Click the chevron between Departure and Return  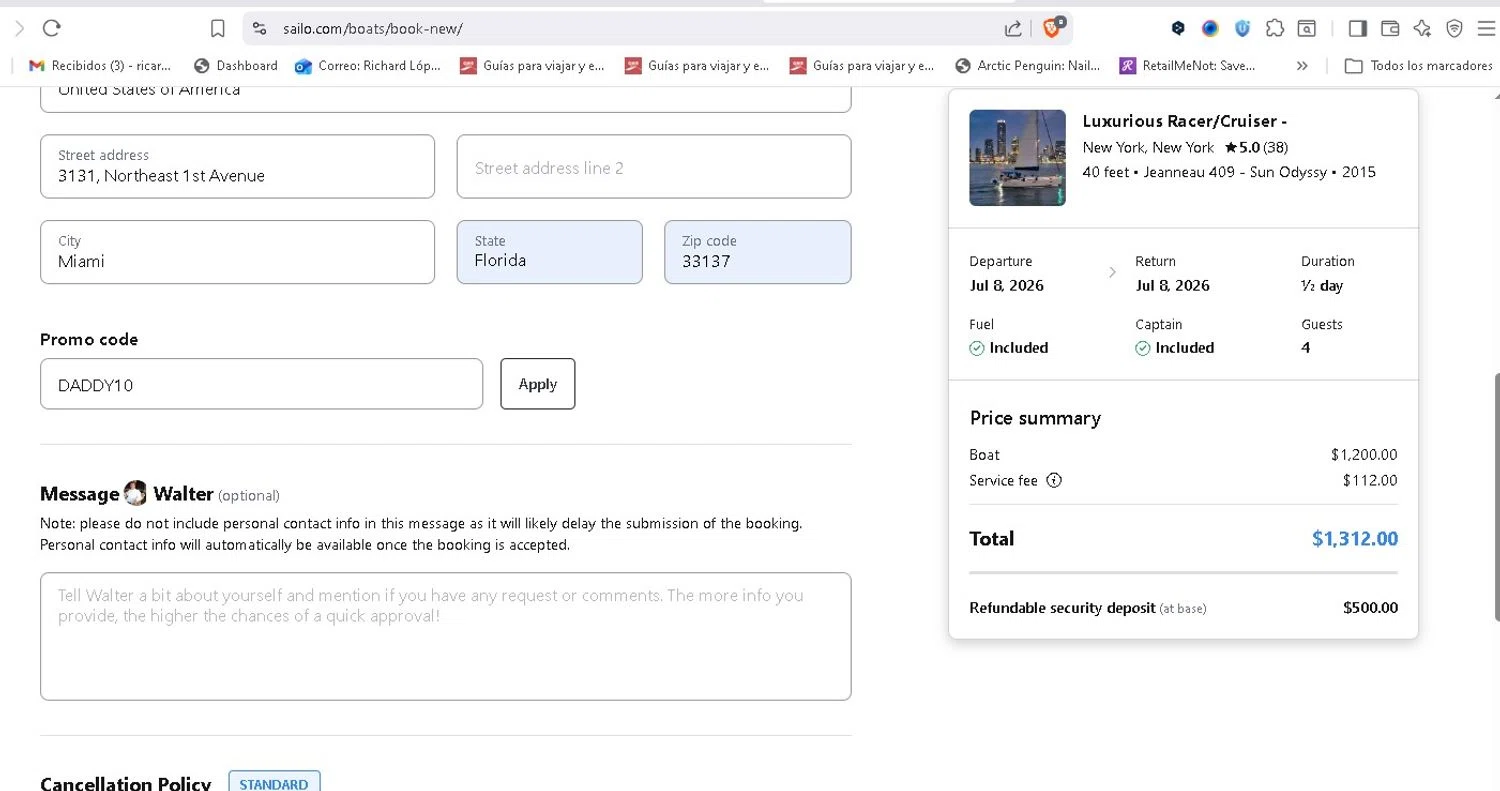click(1112, 272)
